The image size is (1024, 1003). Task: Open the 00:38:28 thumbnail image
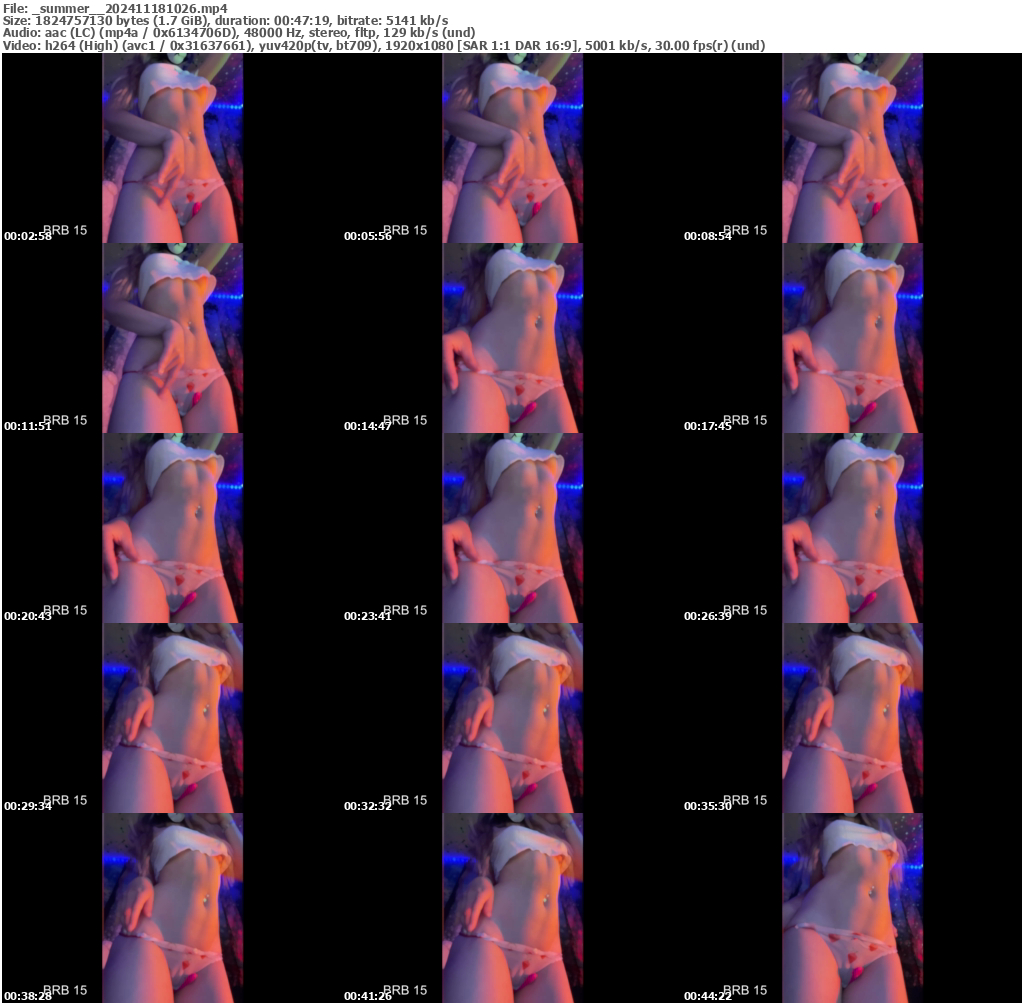coord(170,907)
